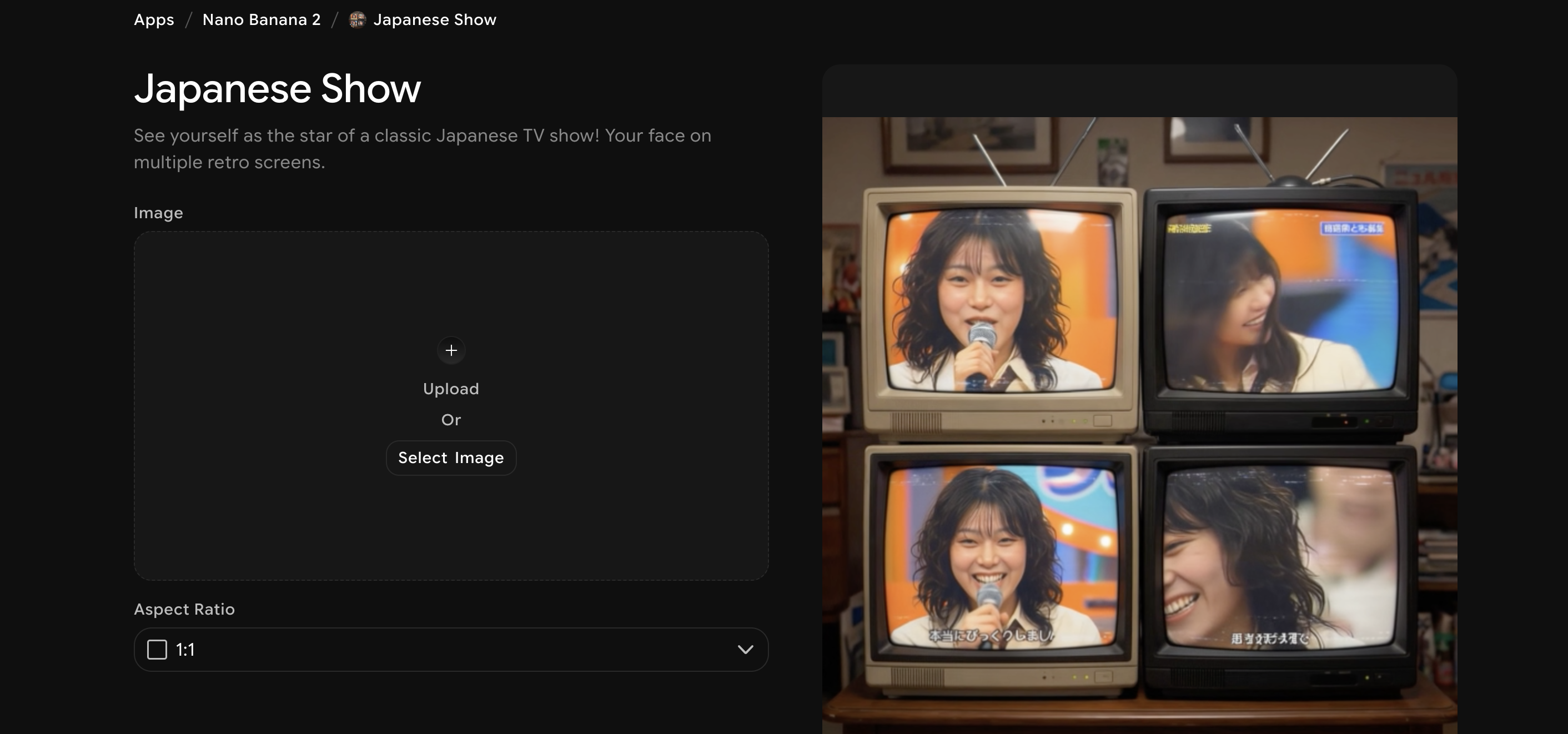Click the Upload text label
Screen dimensions: 1568x734
point(451,389)
